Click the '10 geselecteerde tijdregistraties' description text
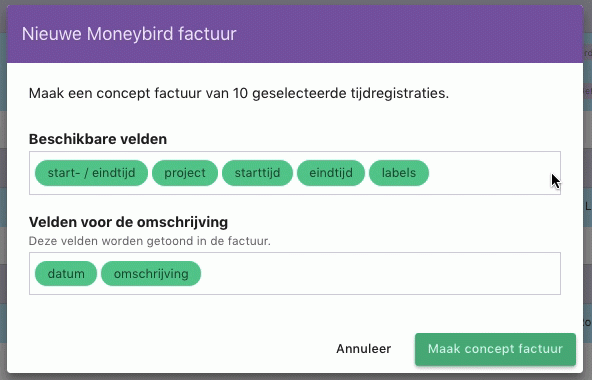This screenshot has width=592, height=380. tap(341, 93)
